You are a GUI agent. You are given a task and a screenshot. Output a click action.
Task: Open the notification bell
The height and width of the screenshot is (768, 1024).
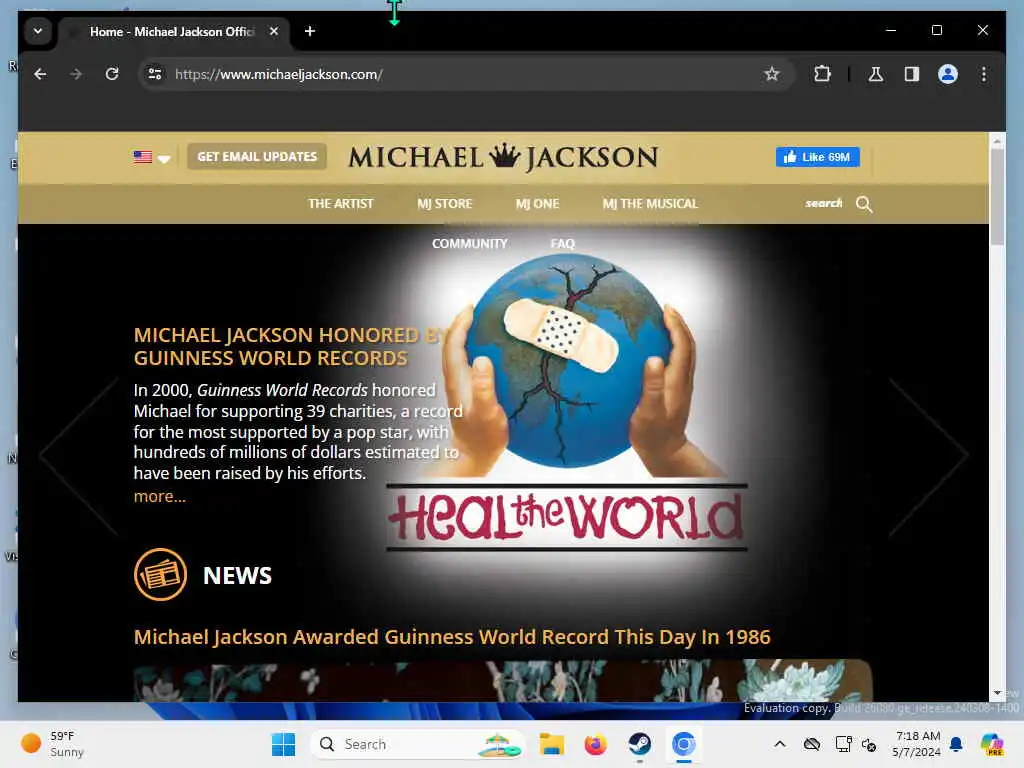pyautogui.click(x=956, y=744)
